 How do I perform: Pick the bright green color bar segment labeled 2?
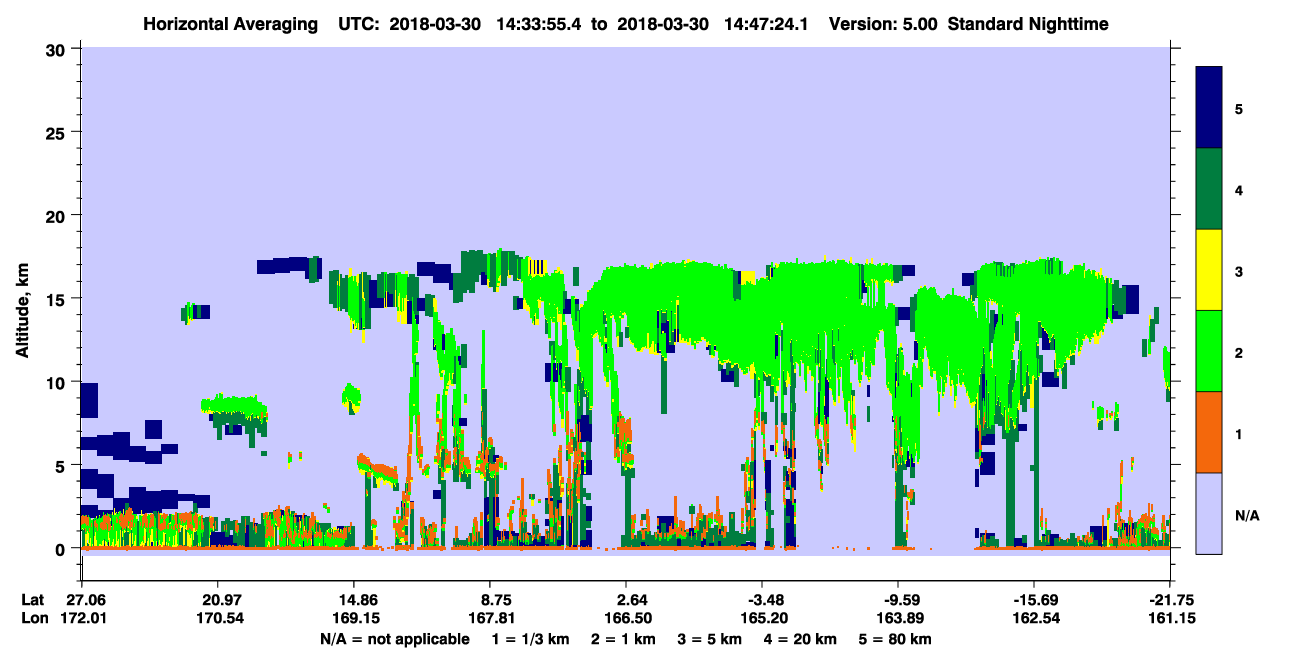coord(1209,350)
